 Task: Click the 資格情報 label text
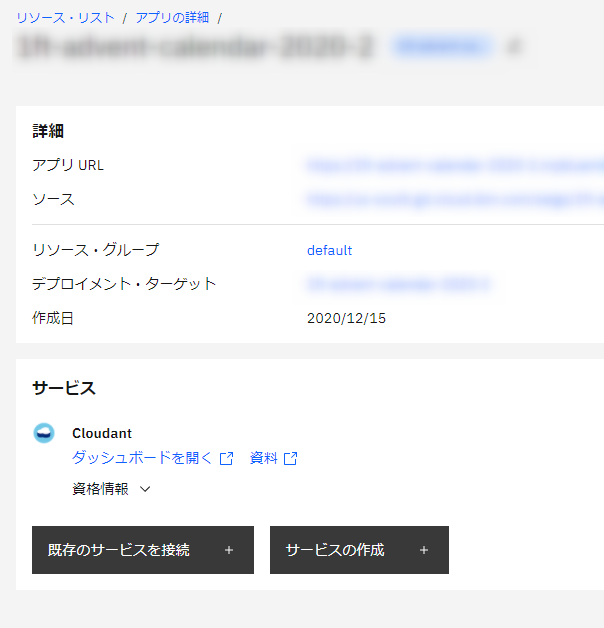coord(100,489)
